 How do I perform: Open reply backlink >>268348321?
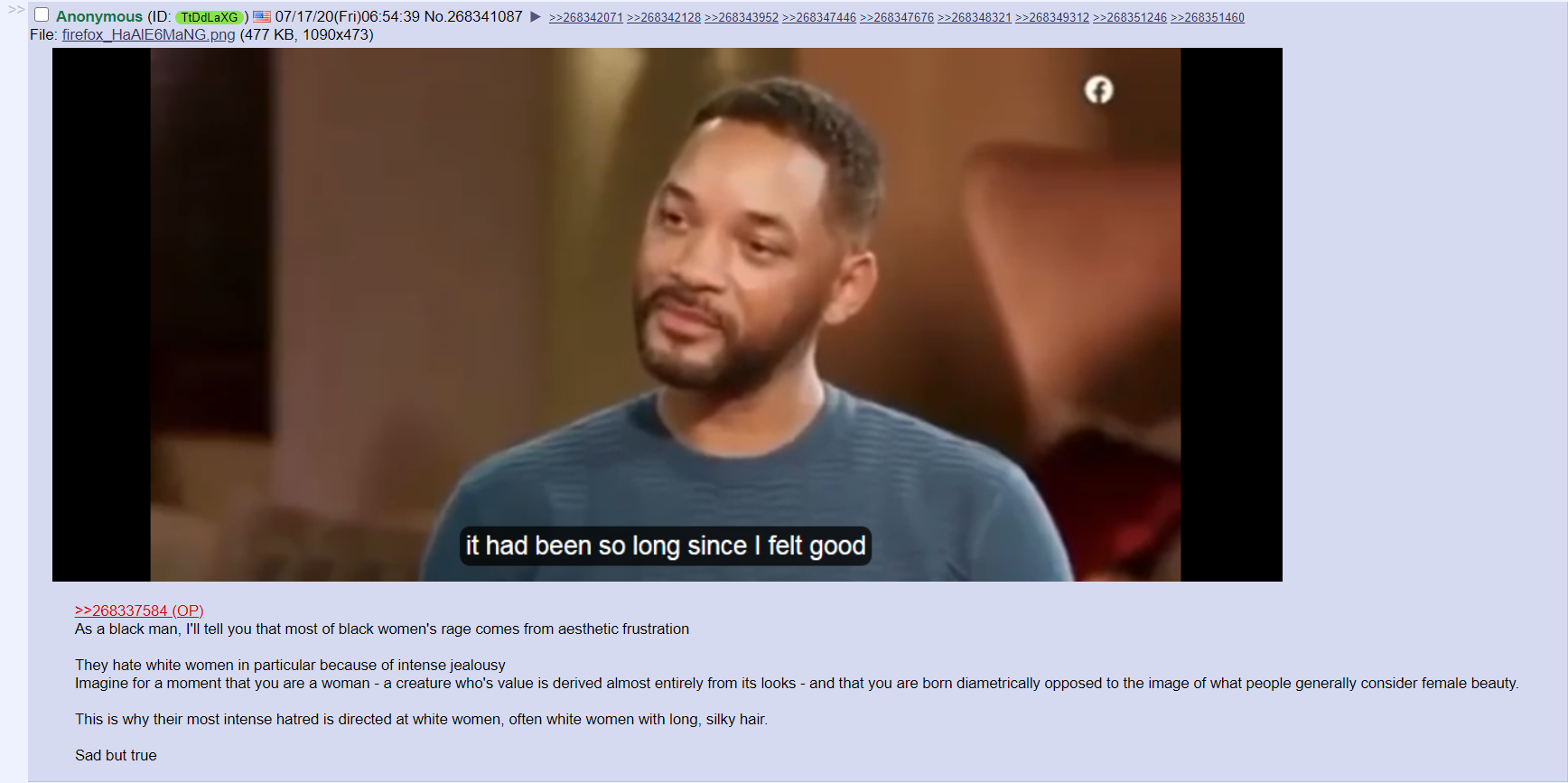pyautogui.click(x=975, y=17)
